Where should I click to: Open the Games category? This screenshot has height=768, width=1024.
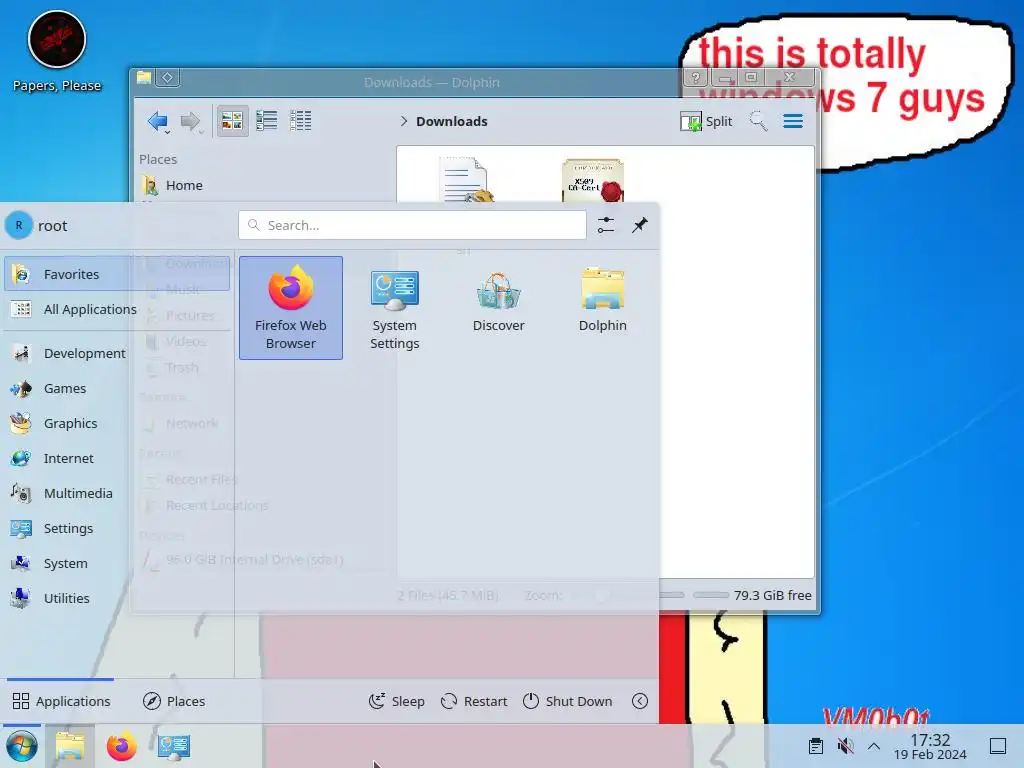click(117, 389)
